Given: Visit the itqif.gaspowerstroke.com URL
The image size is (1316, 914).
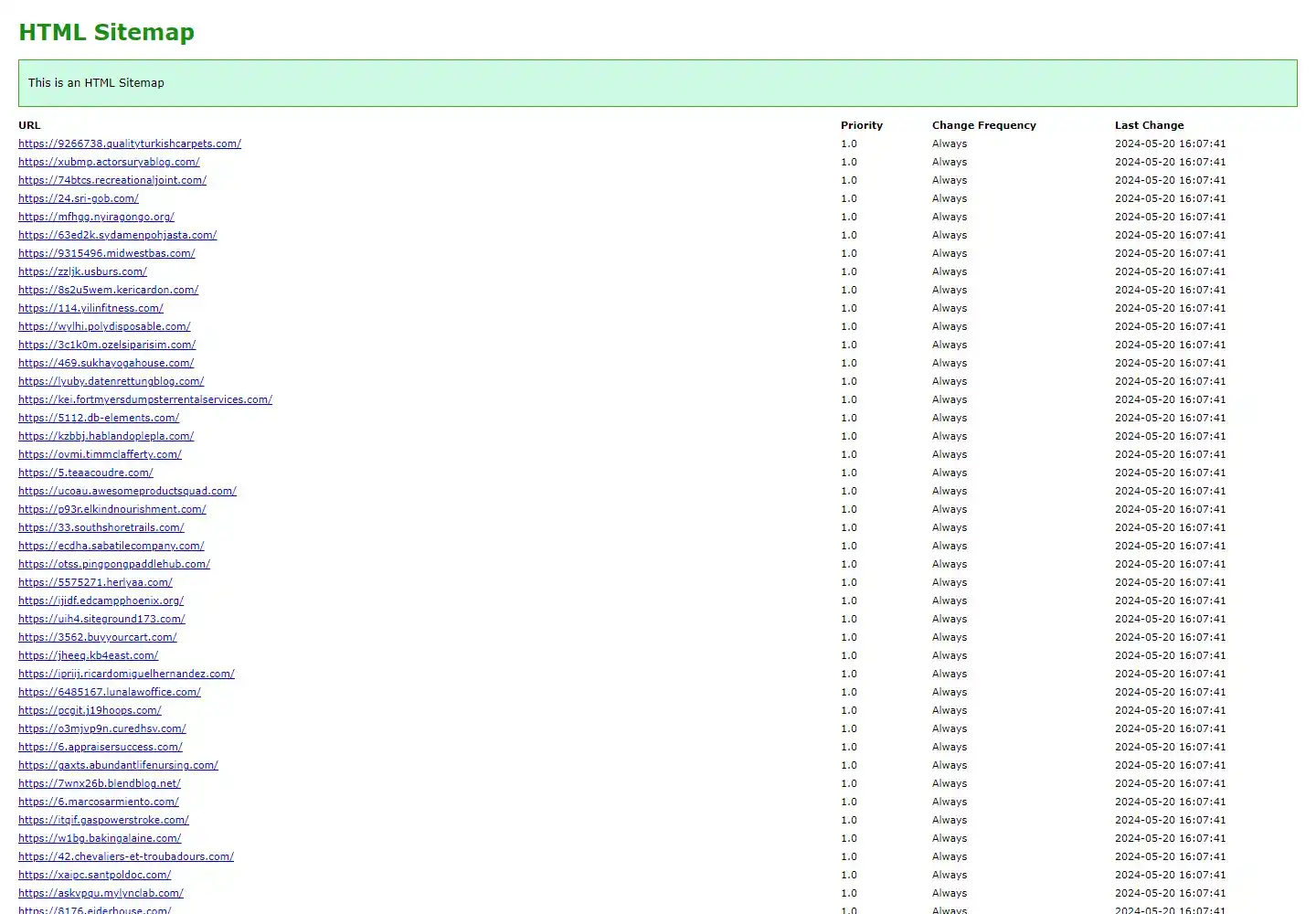Looking at the screenshot, I should coord(103,820).
